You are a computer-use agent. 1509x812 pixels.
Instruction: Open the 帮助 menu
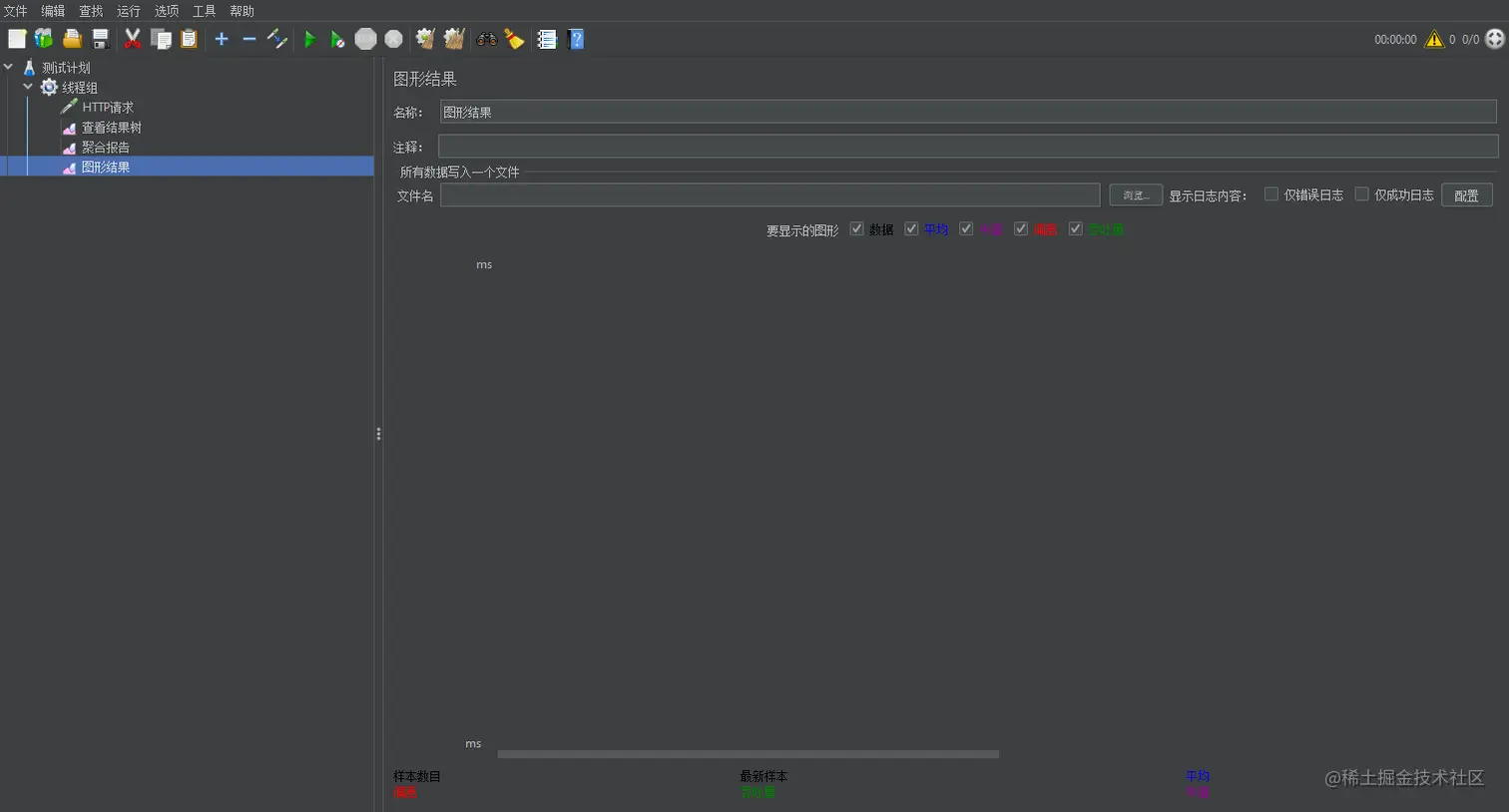tap(243, 11)
